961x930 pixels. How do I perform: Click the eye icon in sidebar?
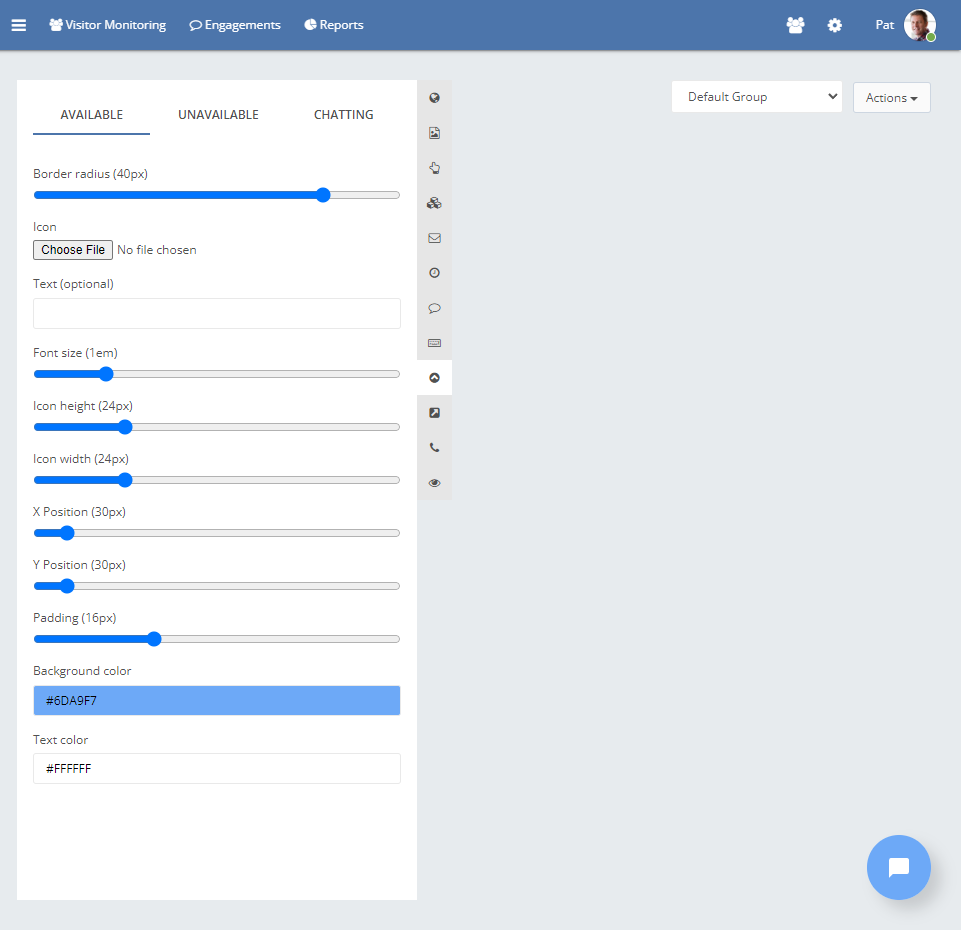[434, 483]
